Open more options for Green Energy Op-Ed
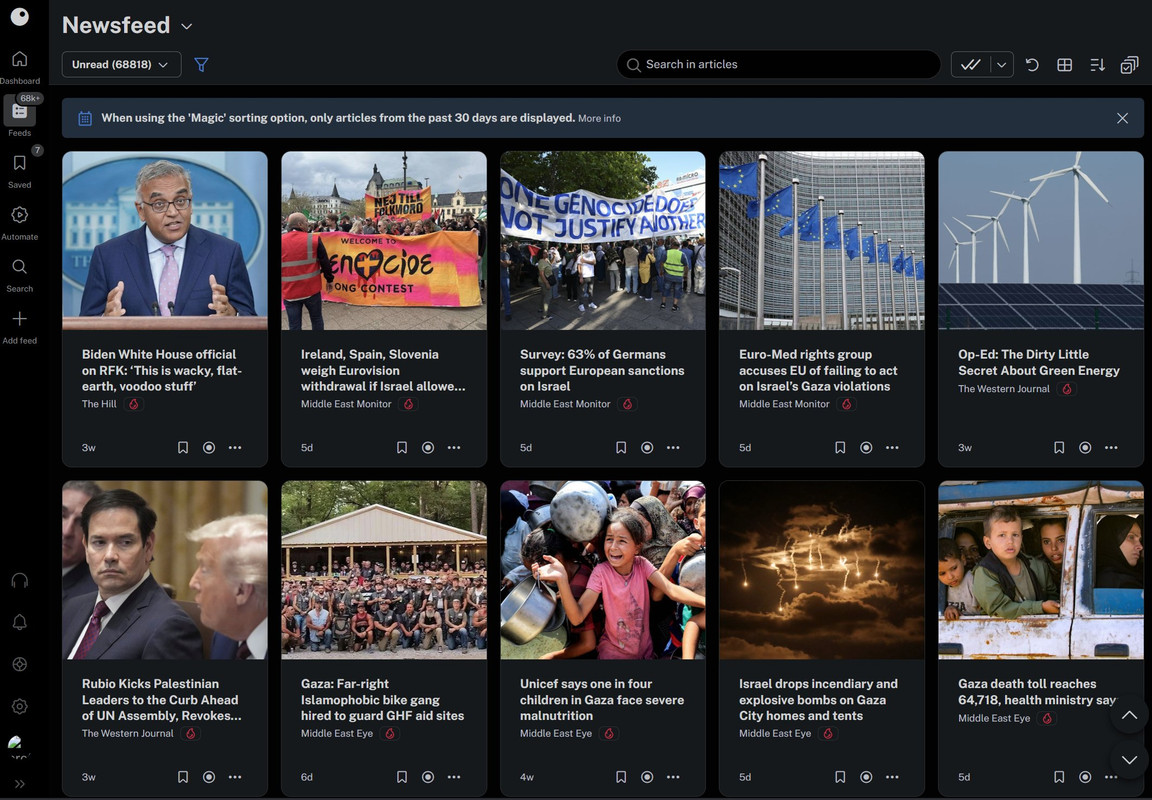 point(1111,447)
